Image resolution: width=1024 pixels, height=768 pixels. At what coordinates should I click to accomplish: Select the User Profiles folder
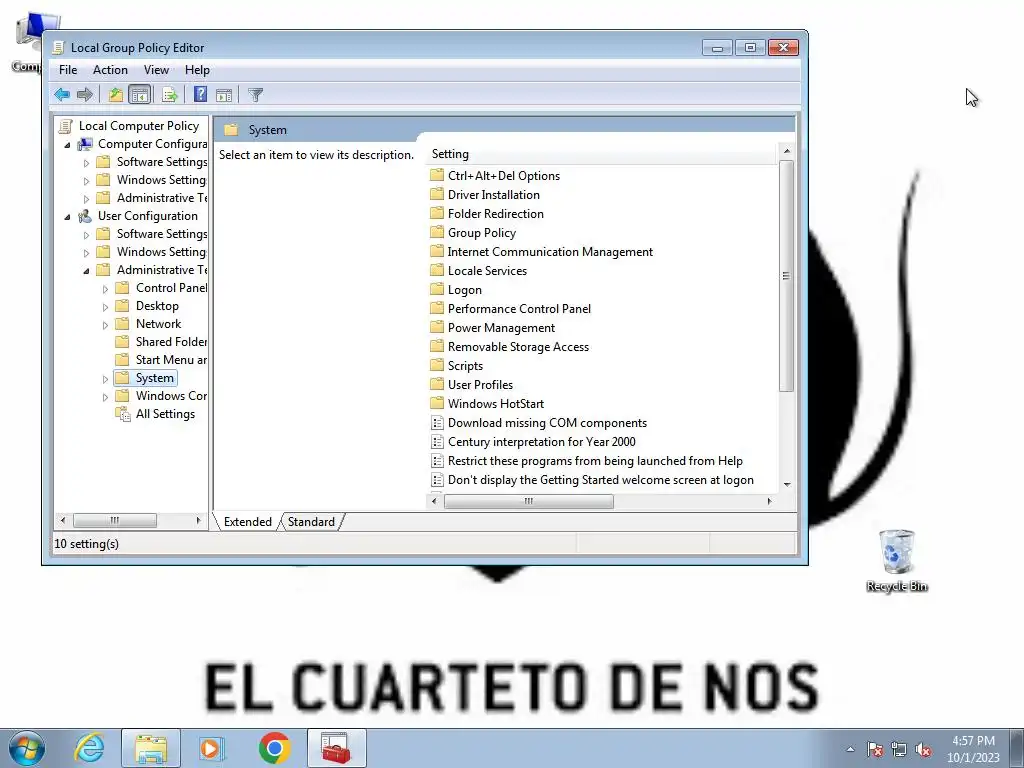coord(480,385)
